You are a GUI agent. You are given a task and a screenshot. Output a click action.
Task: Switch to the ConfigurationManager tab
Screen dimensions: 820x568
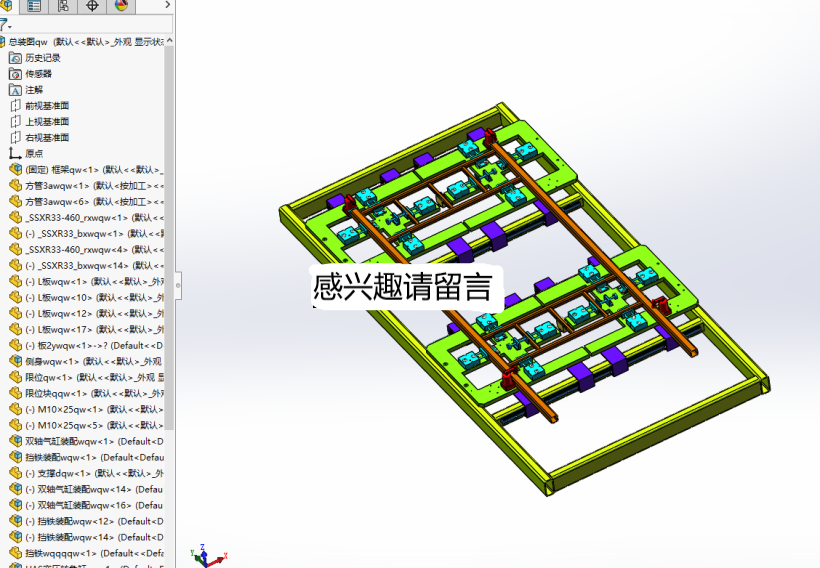[x=63, y=6]
